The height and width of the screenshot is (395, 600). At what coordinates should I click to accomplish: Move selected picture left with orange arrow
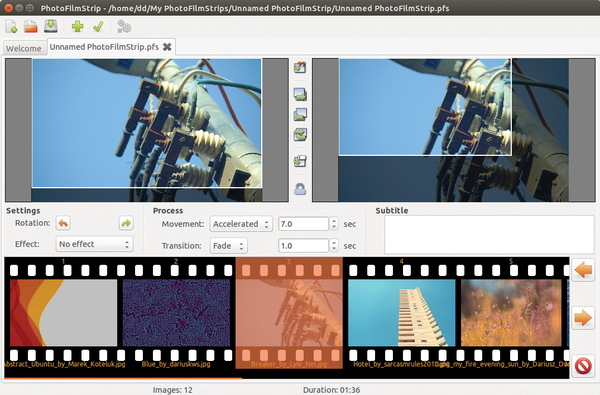[x=583, y=270]
